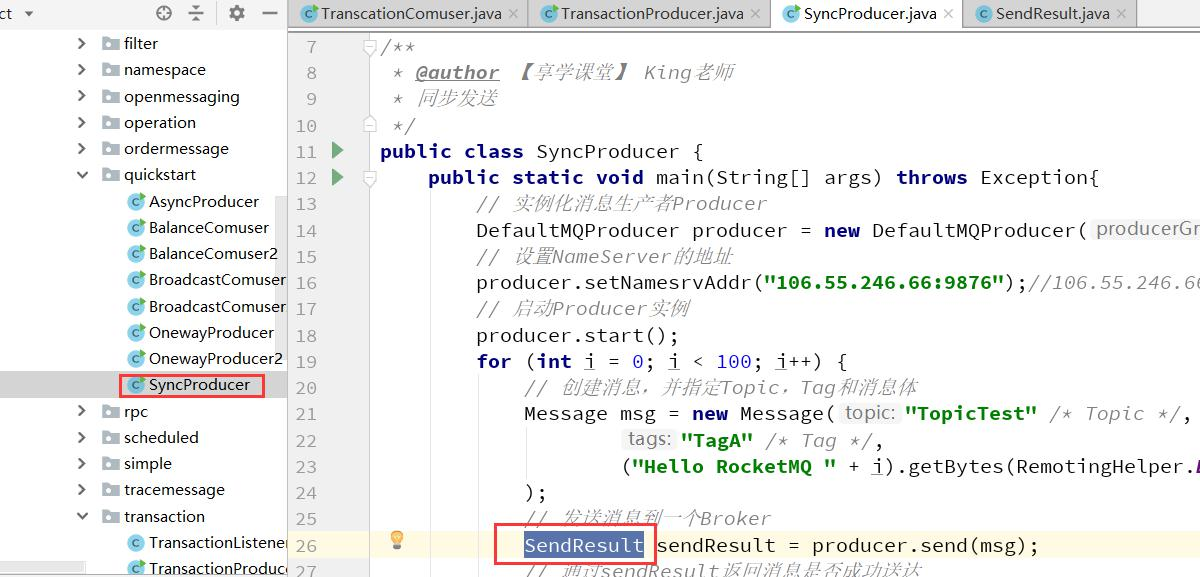Viewport: 1200px width, 577px height.
Task: Switch to TranscationComuser.java tab
Action: coord(411,14)
